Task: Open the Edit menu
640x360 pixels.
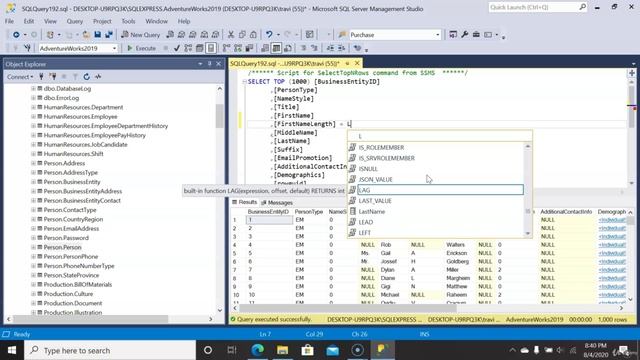Action: tap(29, 21)
